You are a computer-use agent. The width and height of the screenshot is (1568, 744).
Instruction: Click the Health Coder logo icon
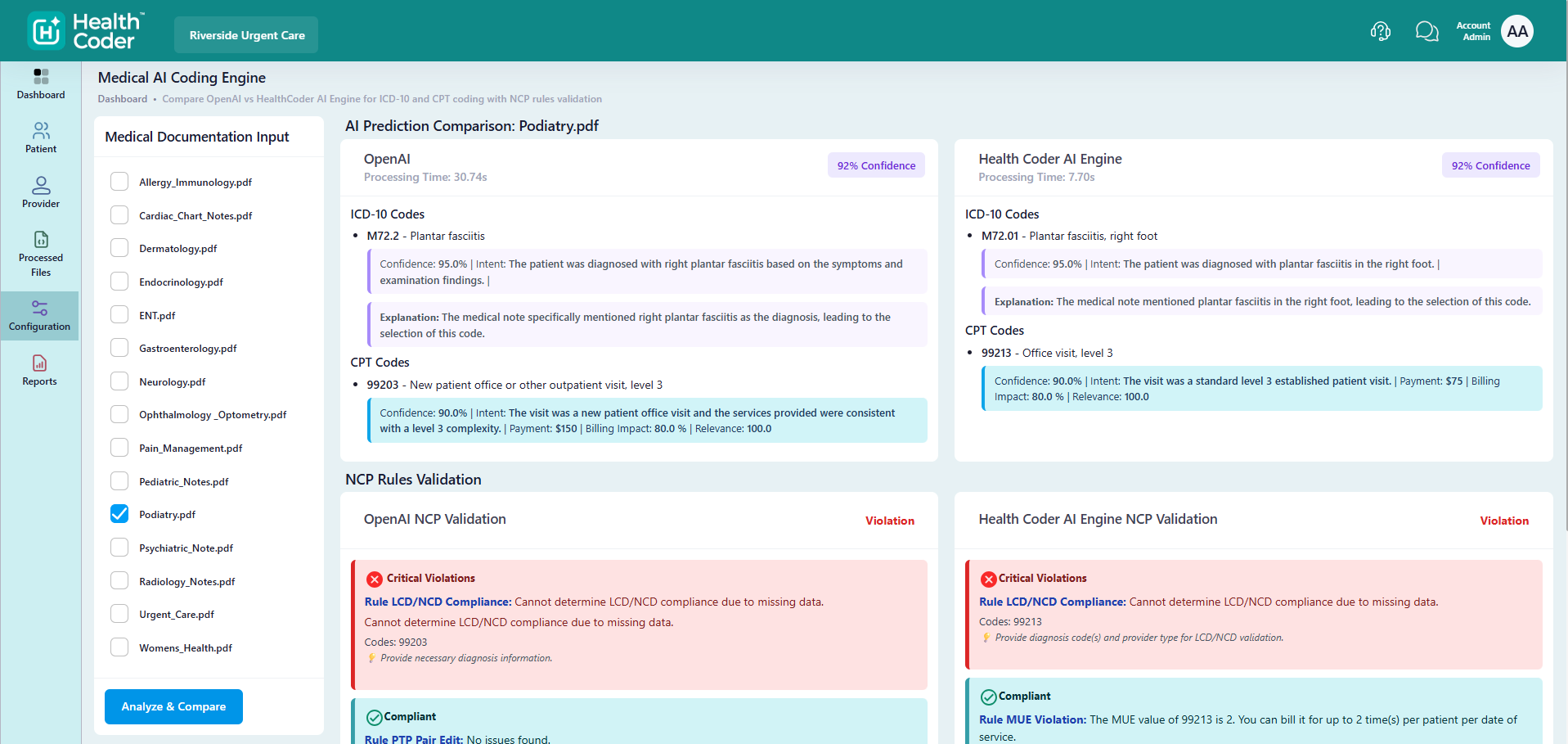click(47, 31)
